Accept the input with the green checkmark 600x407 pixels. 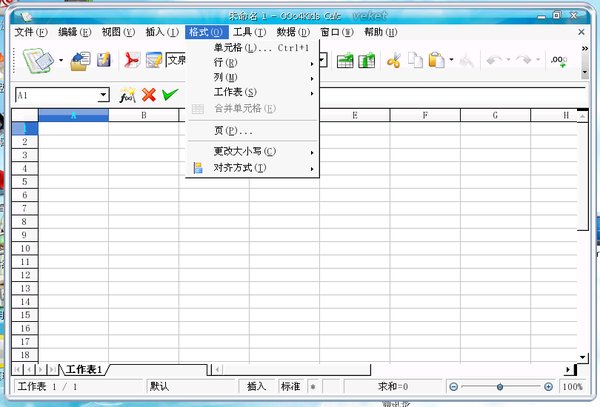click(170, 94)
